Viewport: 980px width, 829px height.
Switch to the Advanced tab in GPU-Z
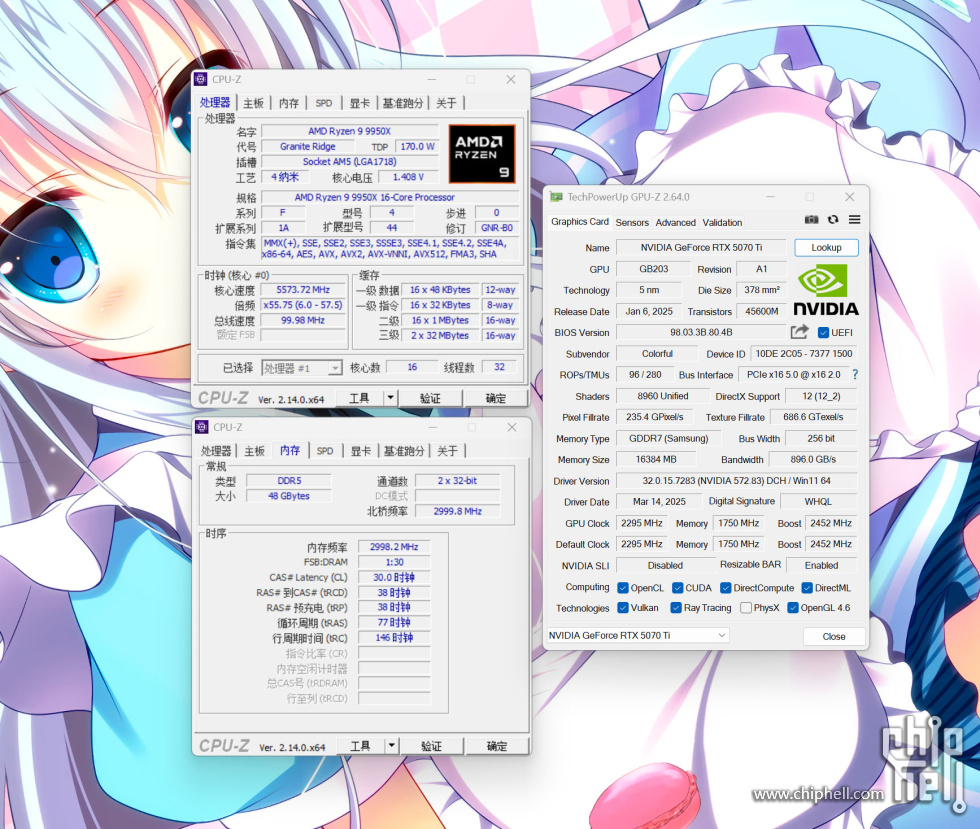point(675,222)
